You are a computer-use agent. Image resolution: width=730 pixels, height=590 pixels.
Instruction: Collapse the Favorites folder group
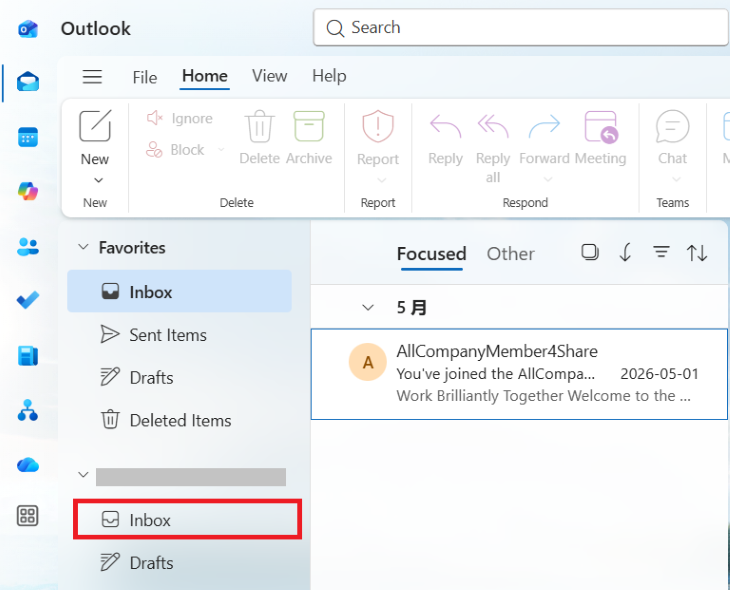(x=83, y=247)
